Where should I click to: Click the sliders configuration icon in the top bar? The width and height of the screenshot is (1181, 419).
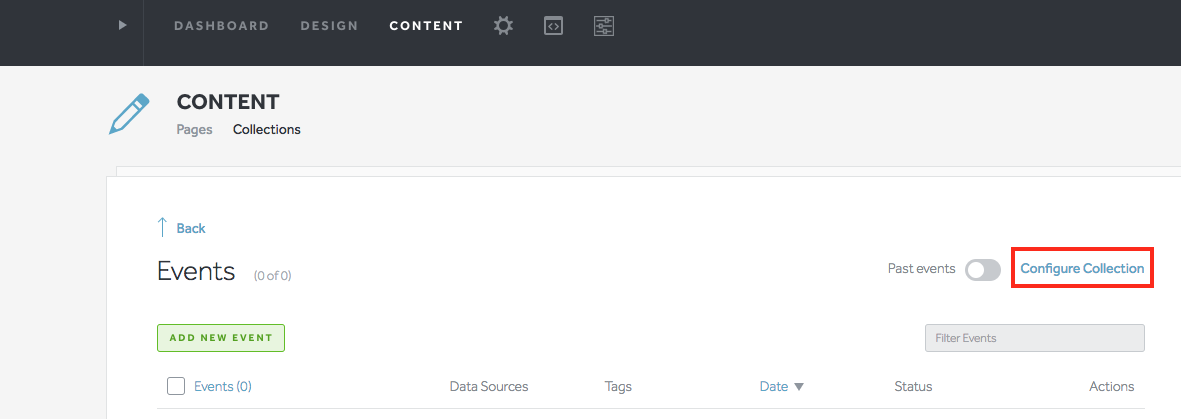[x=603, y=26]
